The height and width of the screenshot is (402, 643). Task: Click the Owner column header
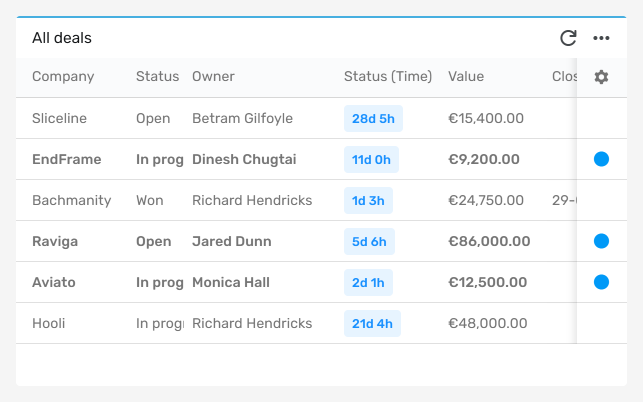point(213,77)
